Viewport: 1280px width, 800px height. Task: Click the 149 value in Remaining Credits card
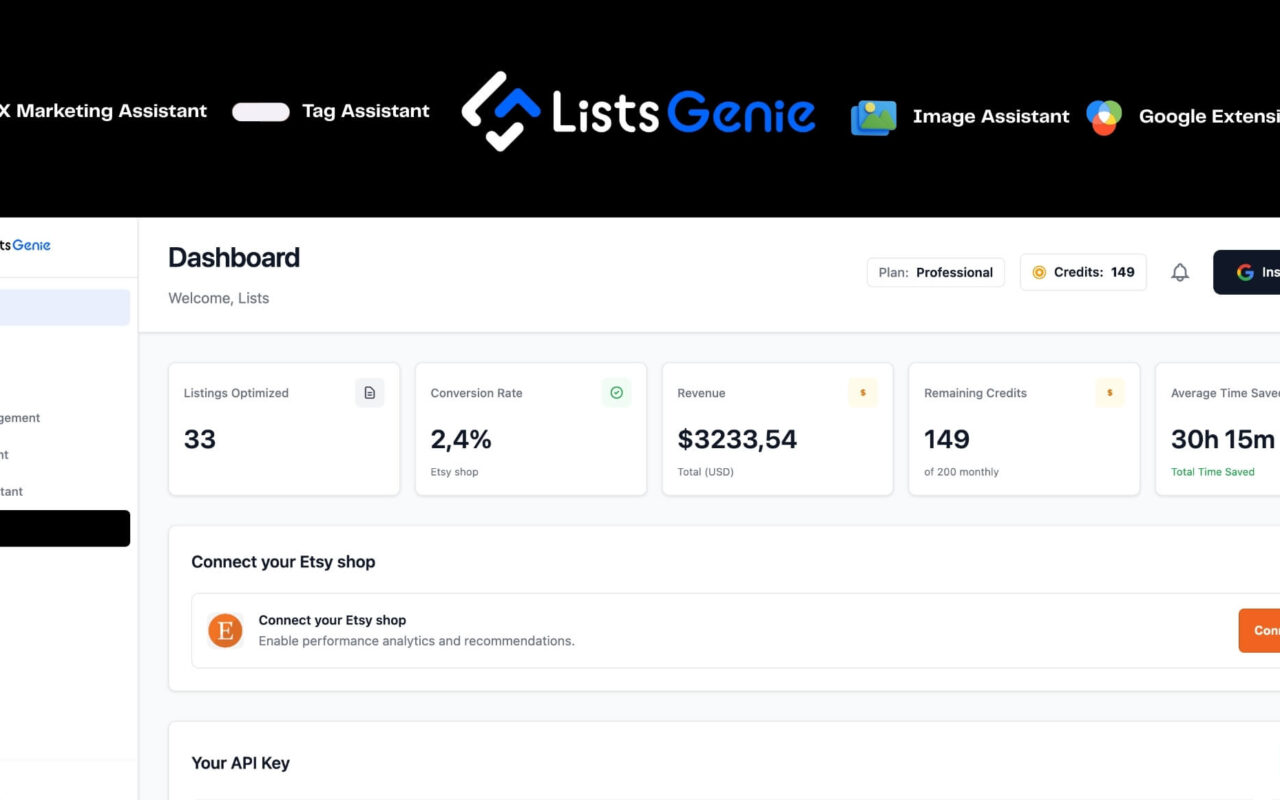click(x=947, y=439)
